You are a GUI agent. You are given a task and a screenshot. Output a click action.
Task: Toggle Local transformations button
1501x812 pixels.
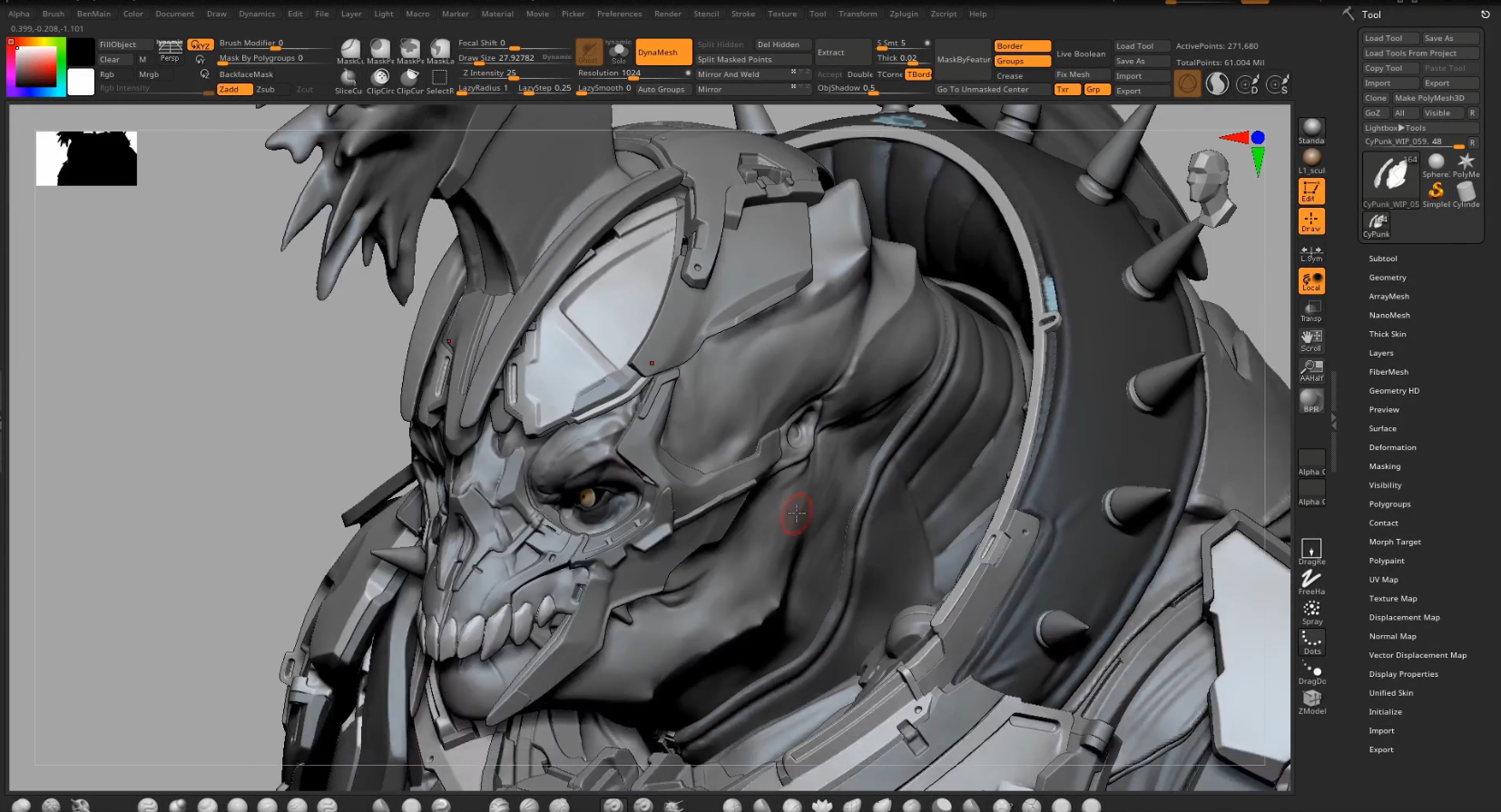(1311, 280)
